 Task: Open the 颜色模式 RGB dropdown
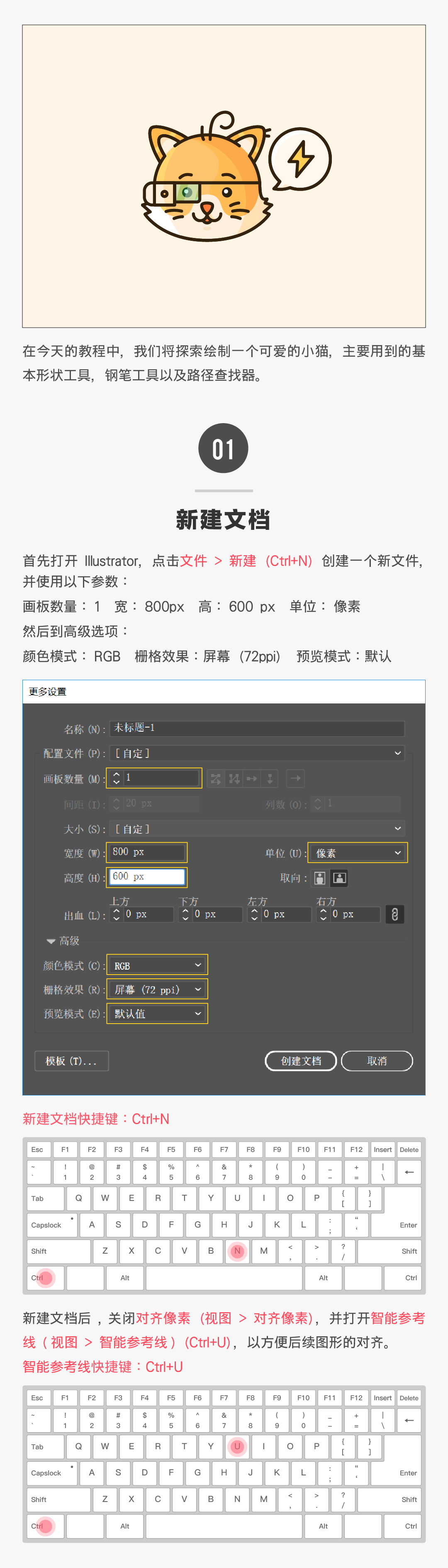click(157, 965)
